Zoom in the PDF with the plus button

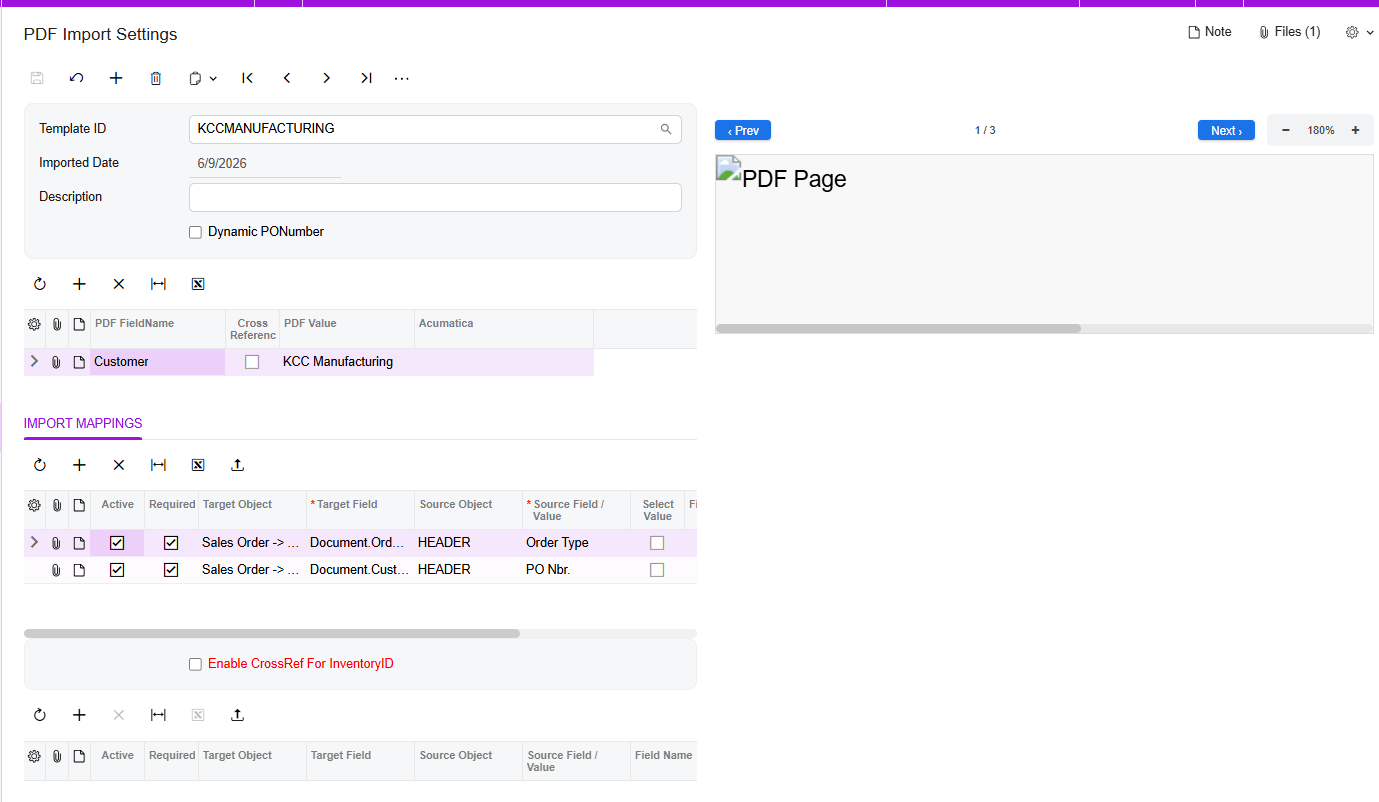pyautogui.click(x=1356, y=131)
